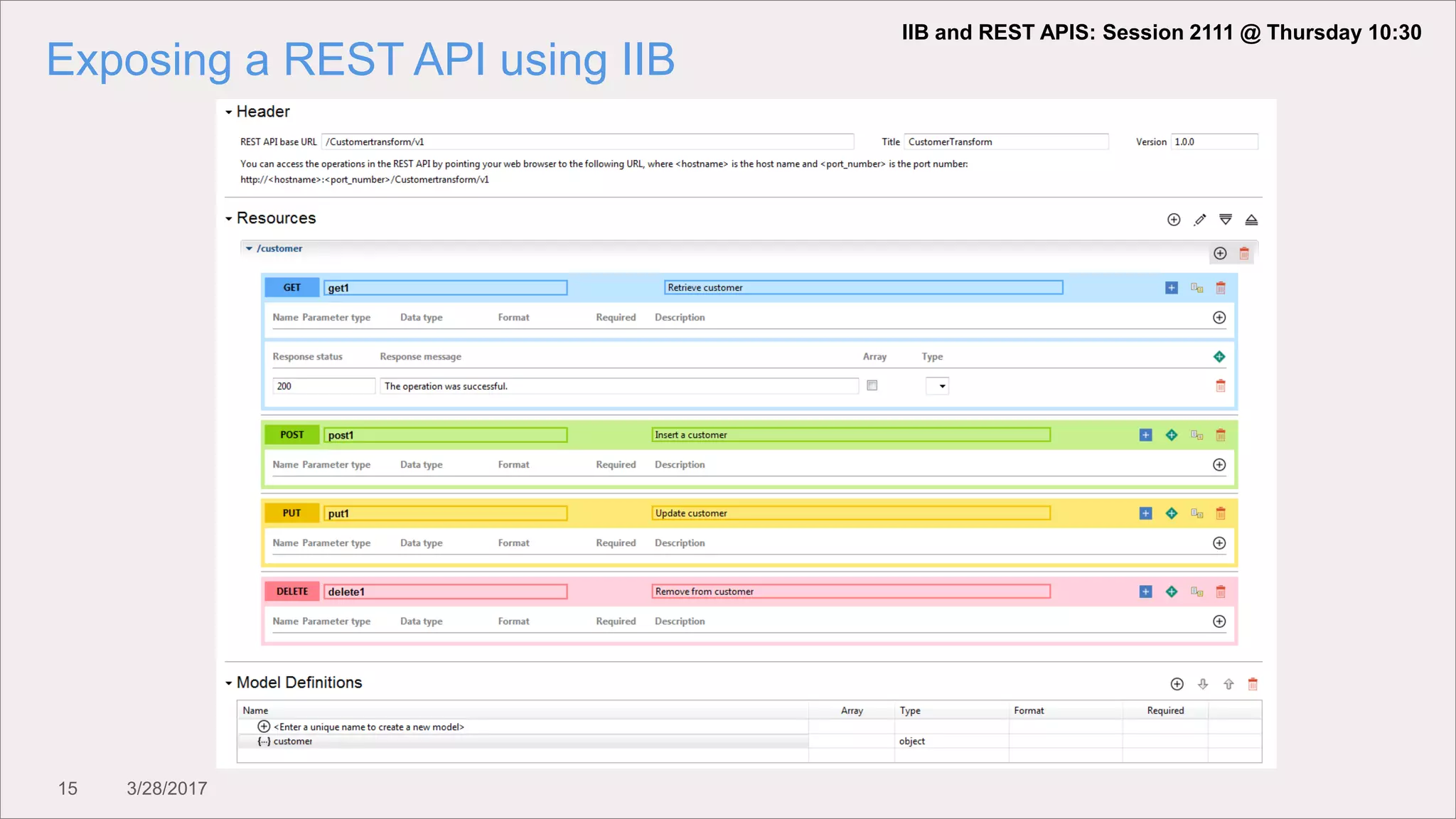Click the PUT method badge
Viewport: 1456px width, 819px height.
[292, 513]
